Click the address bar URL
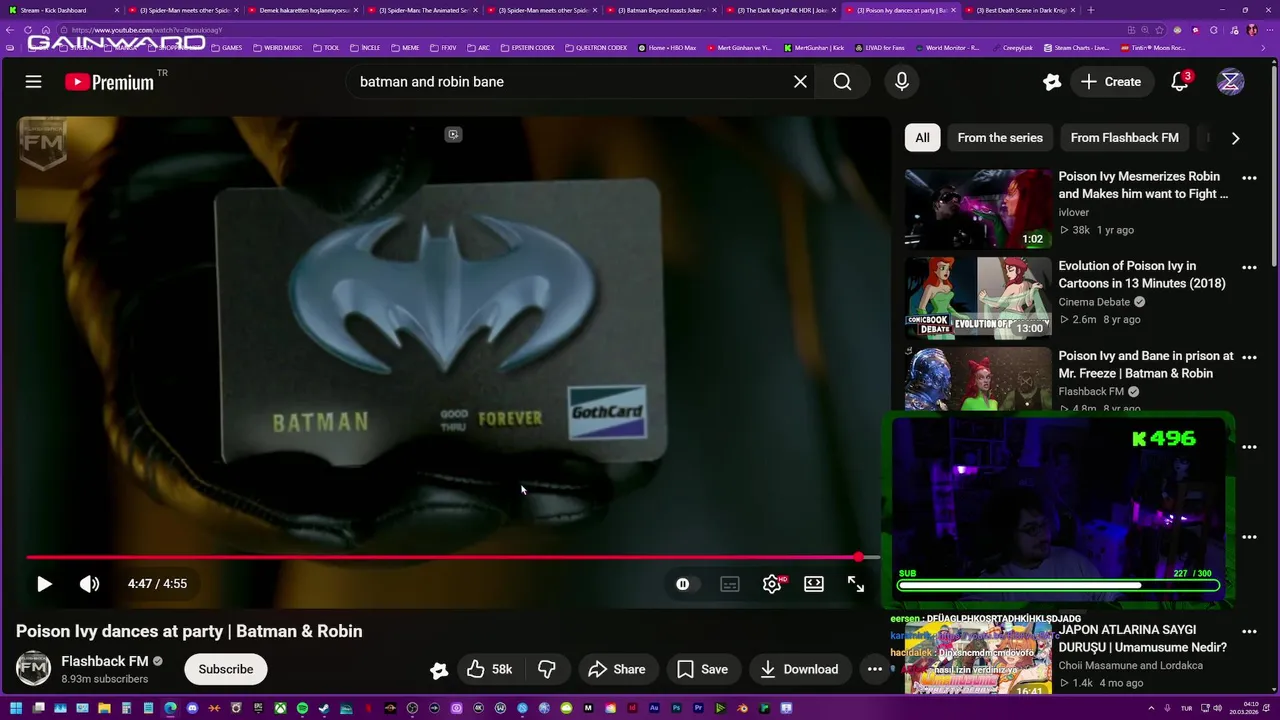Image resolution: width=1280 pixels, height=720 pixels. click(x=147, y=30)
